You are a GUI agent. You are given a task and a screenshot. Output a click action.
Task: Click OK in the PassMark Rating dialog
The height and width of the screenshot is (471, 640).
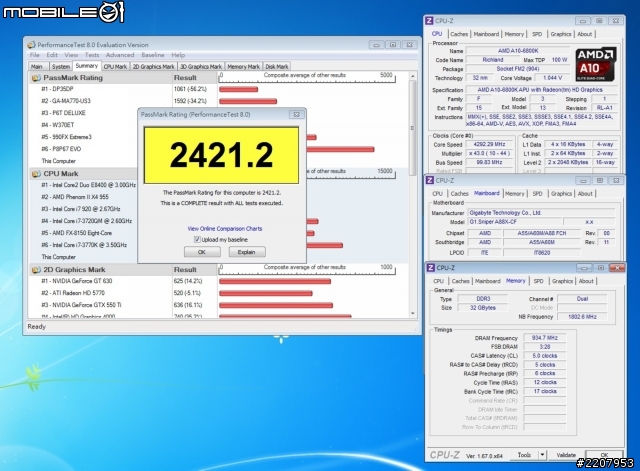[202, 252]
